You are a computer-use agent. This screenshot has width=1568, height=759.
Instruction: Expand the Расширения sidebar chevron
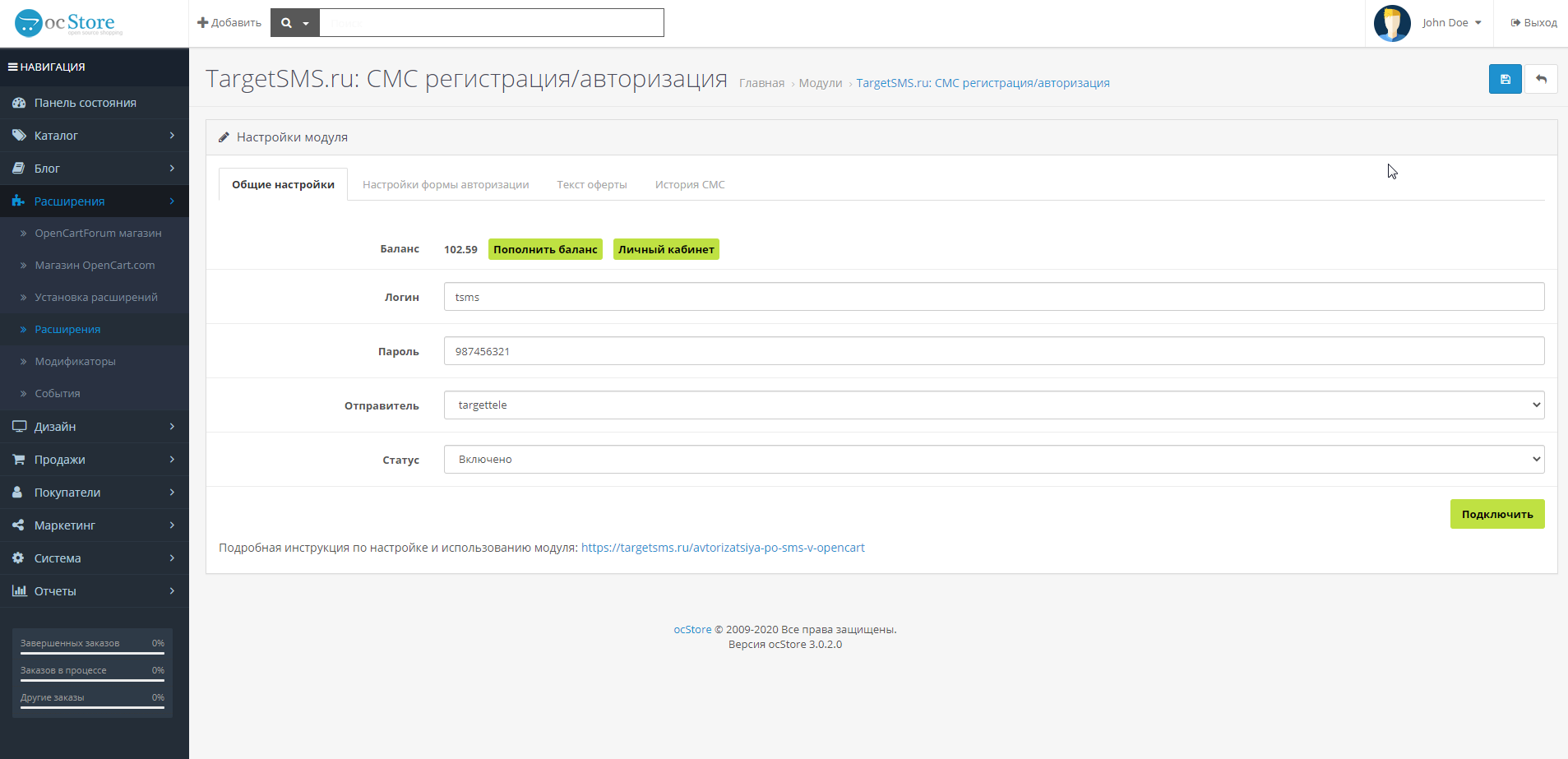click(172, 201)
